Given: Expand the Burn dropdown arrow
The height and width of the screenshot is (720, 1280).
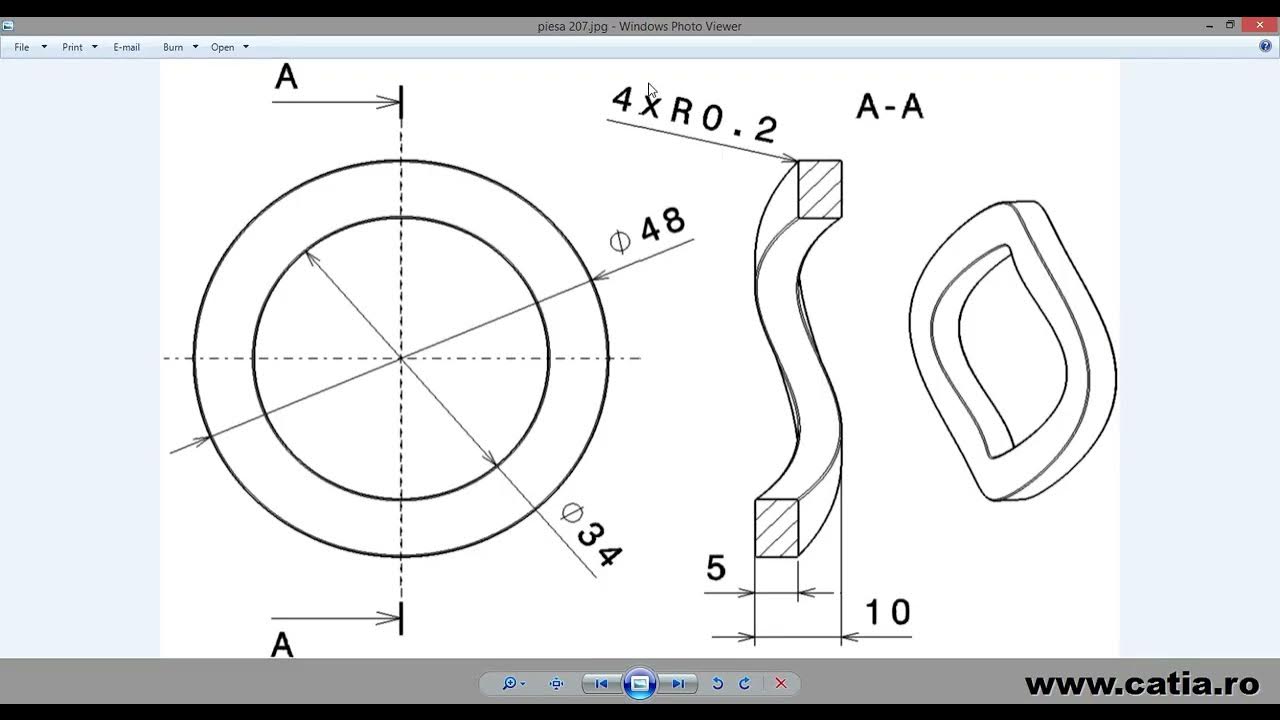Looking at the screenshot, I should click(x=195, y=47).
